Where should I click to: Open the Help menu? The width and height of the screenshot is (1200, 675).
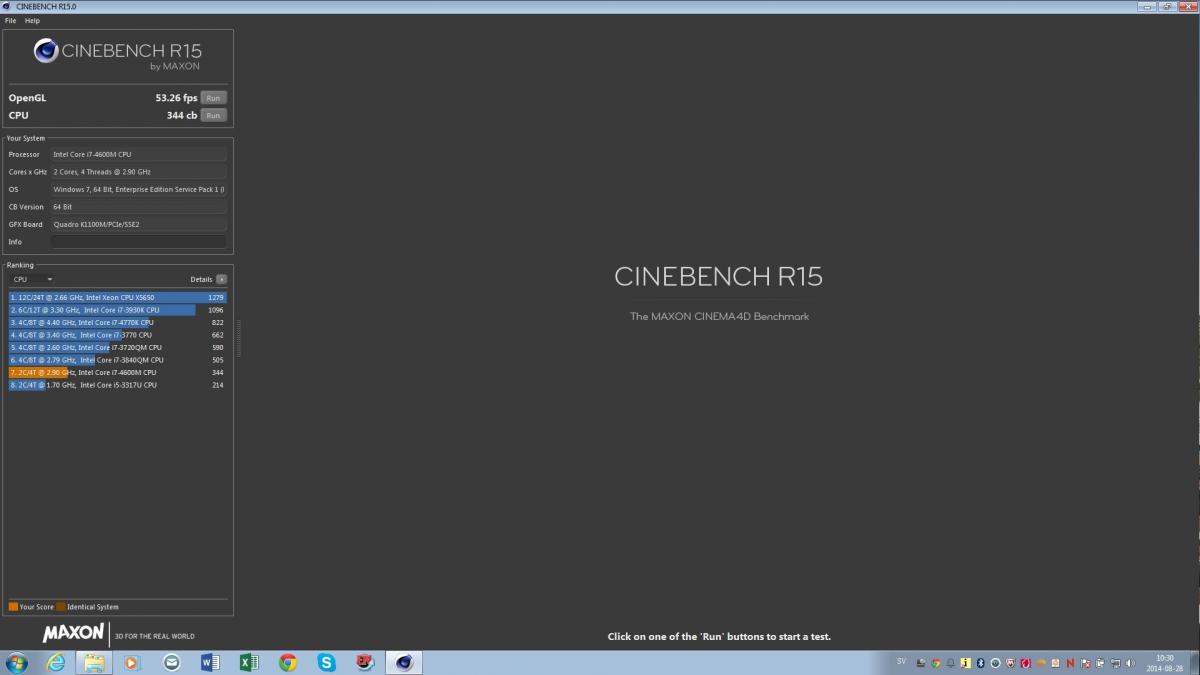tap(32, 20)
